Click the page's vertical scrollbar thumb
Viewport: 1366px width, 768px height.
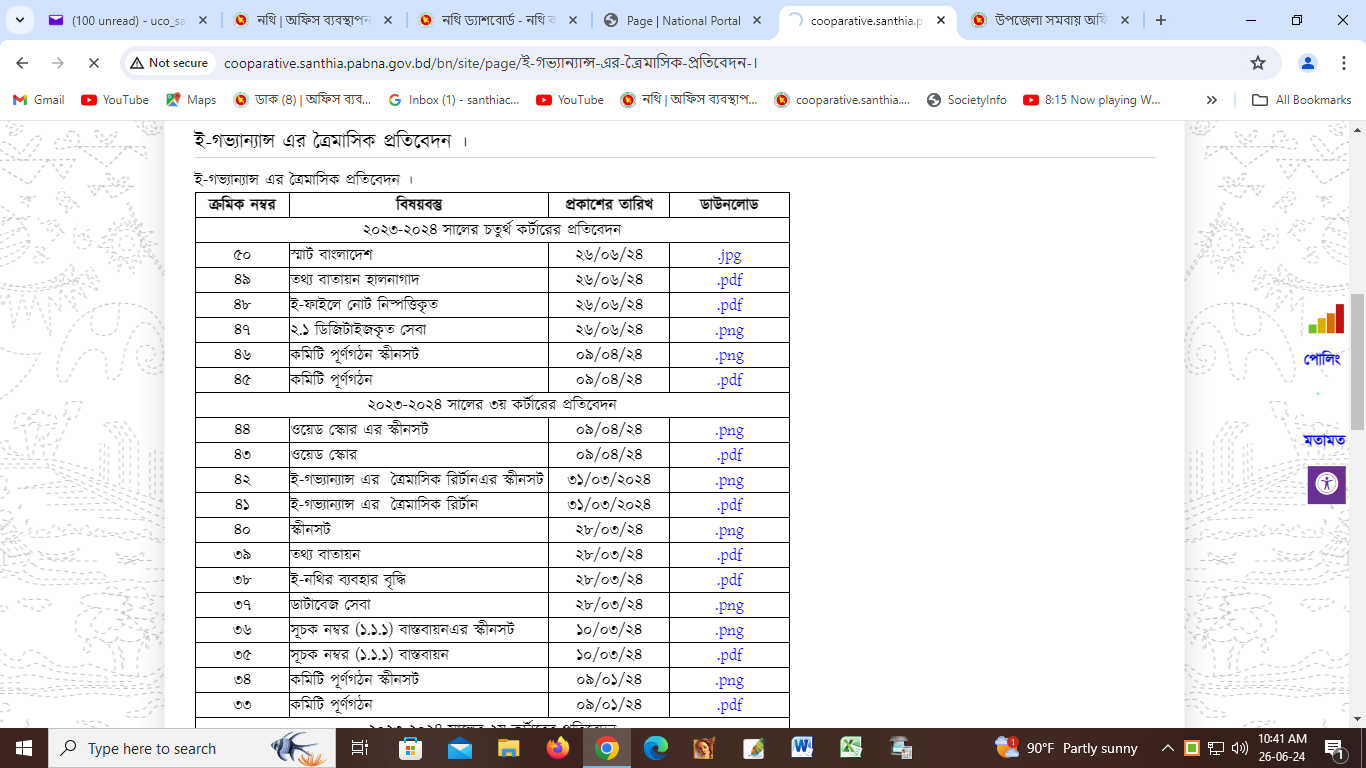tap(1357, 360)
